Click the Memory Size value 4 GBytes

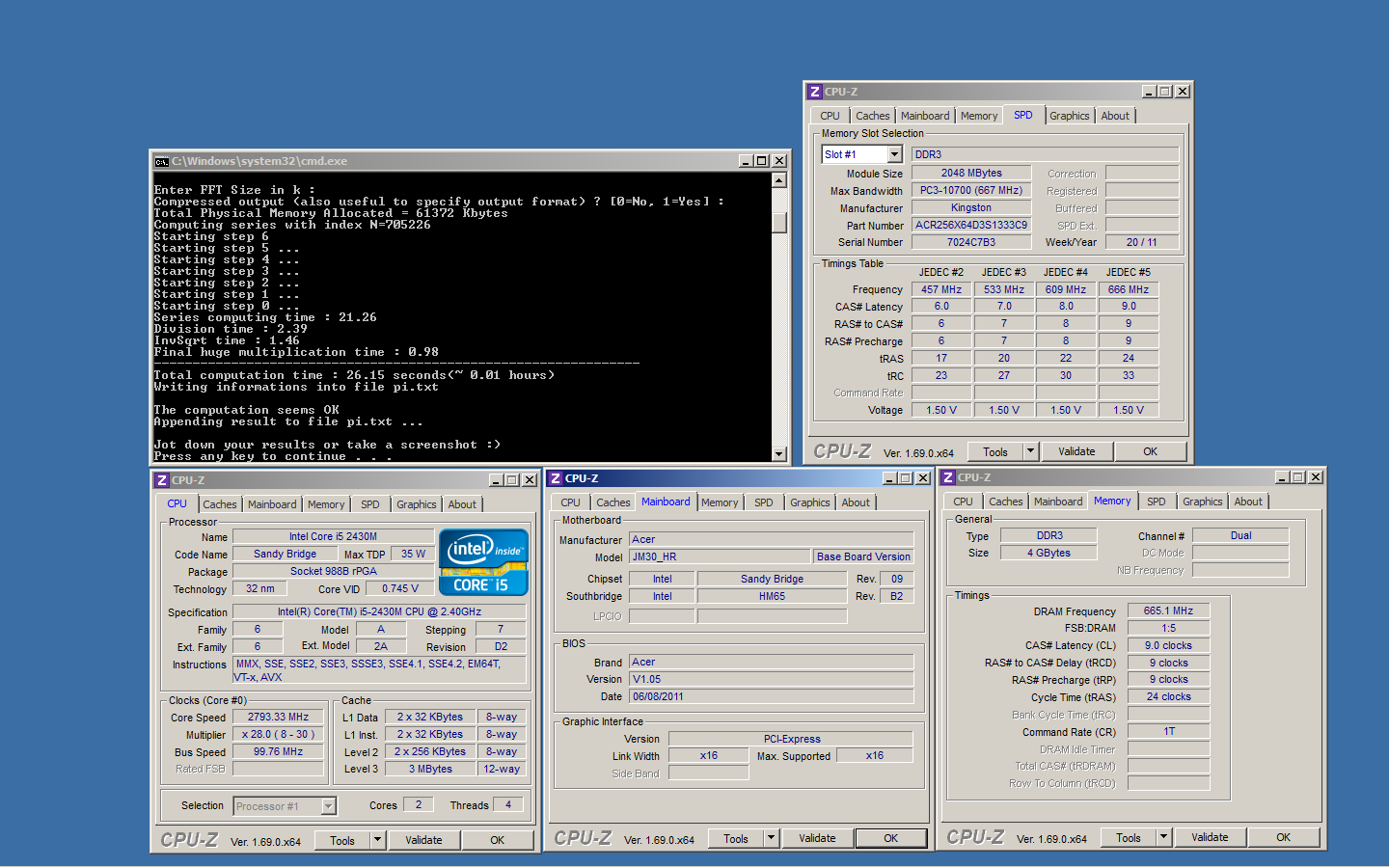[1049, 553]
